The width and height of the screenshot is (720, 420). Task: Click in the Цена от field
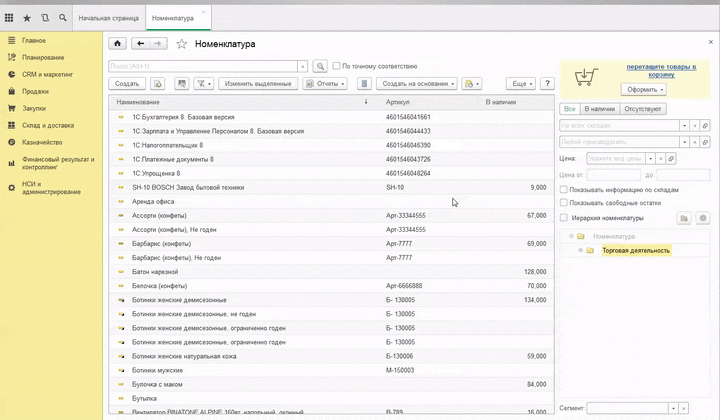tap(613, 175)
